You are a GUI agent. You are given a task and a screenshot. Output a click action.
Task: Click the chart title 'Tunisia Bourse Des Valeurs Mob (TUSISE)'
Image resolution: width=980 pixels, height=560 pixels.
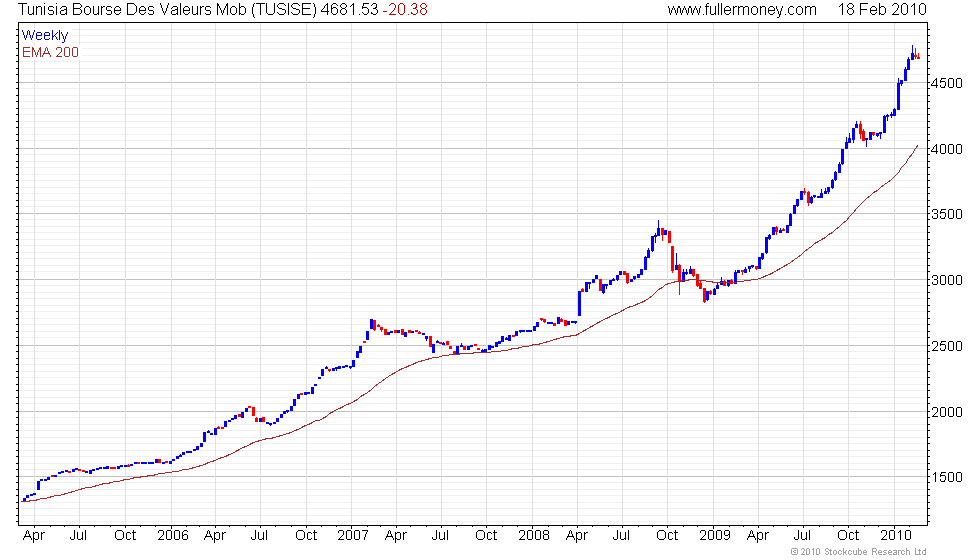[x=167, y=9]
